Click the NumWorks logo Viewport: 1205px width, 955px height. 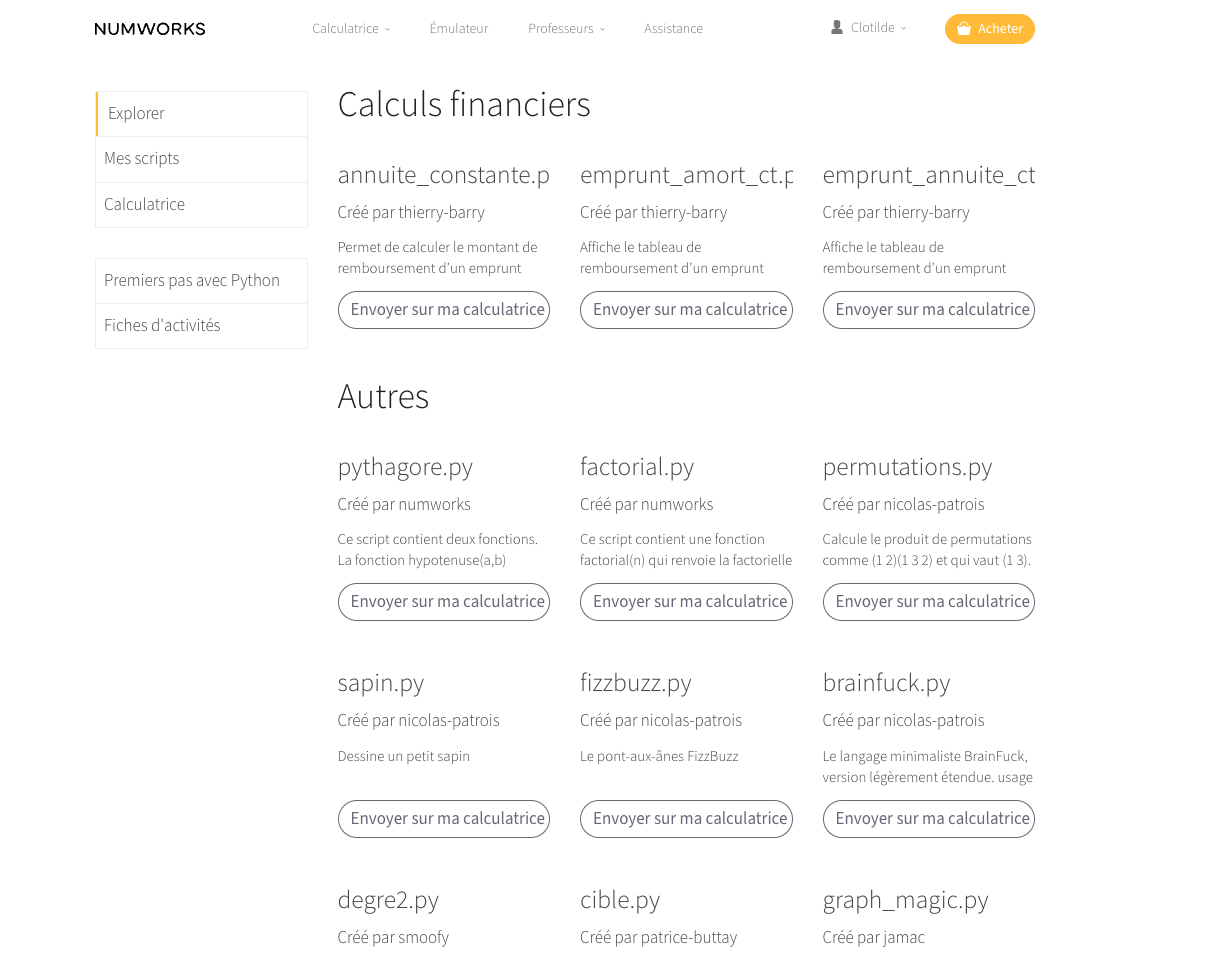coord(150,29)
